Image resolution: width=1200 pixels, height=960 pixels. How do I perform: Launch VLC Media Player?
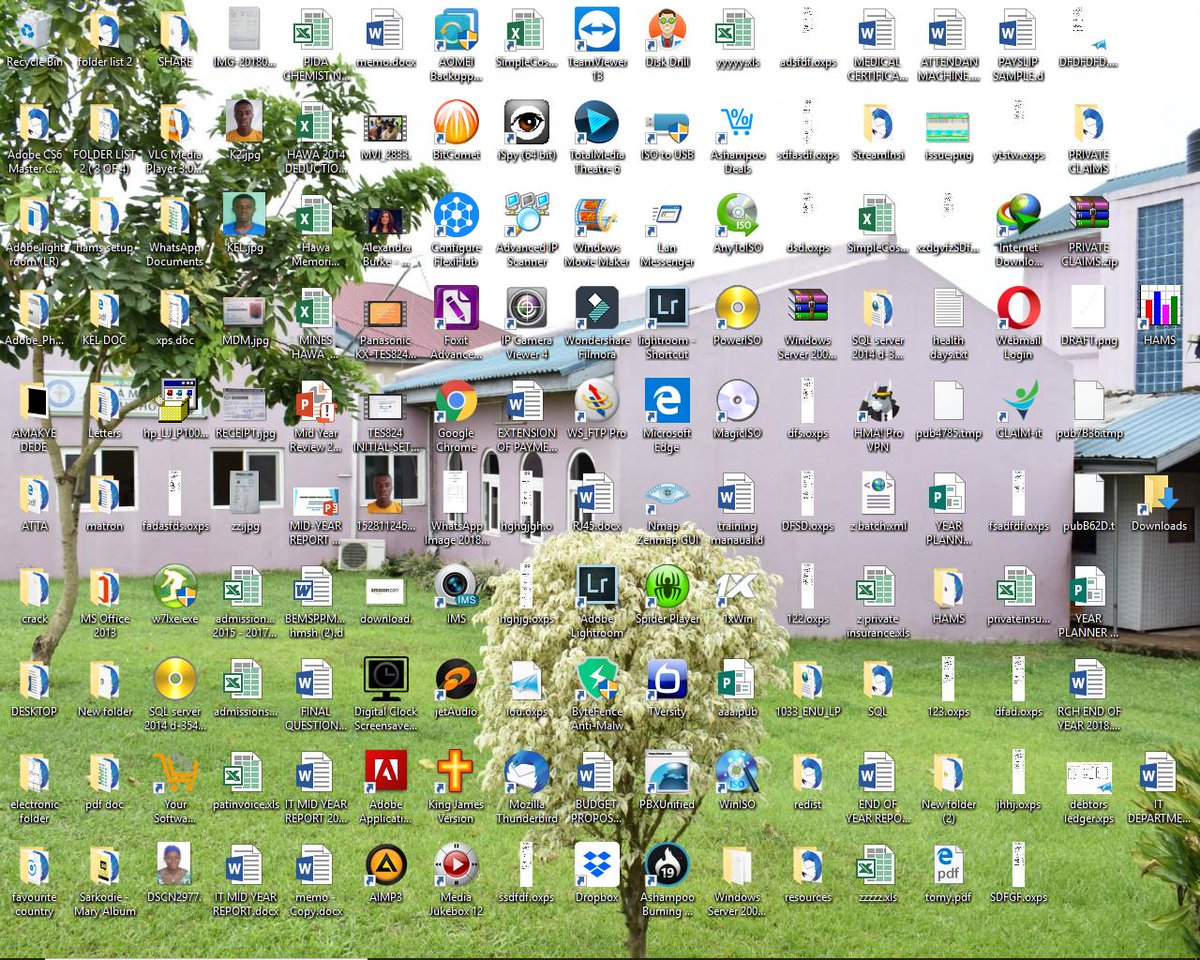(175, 123)
